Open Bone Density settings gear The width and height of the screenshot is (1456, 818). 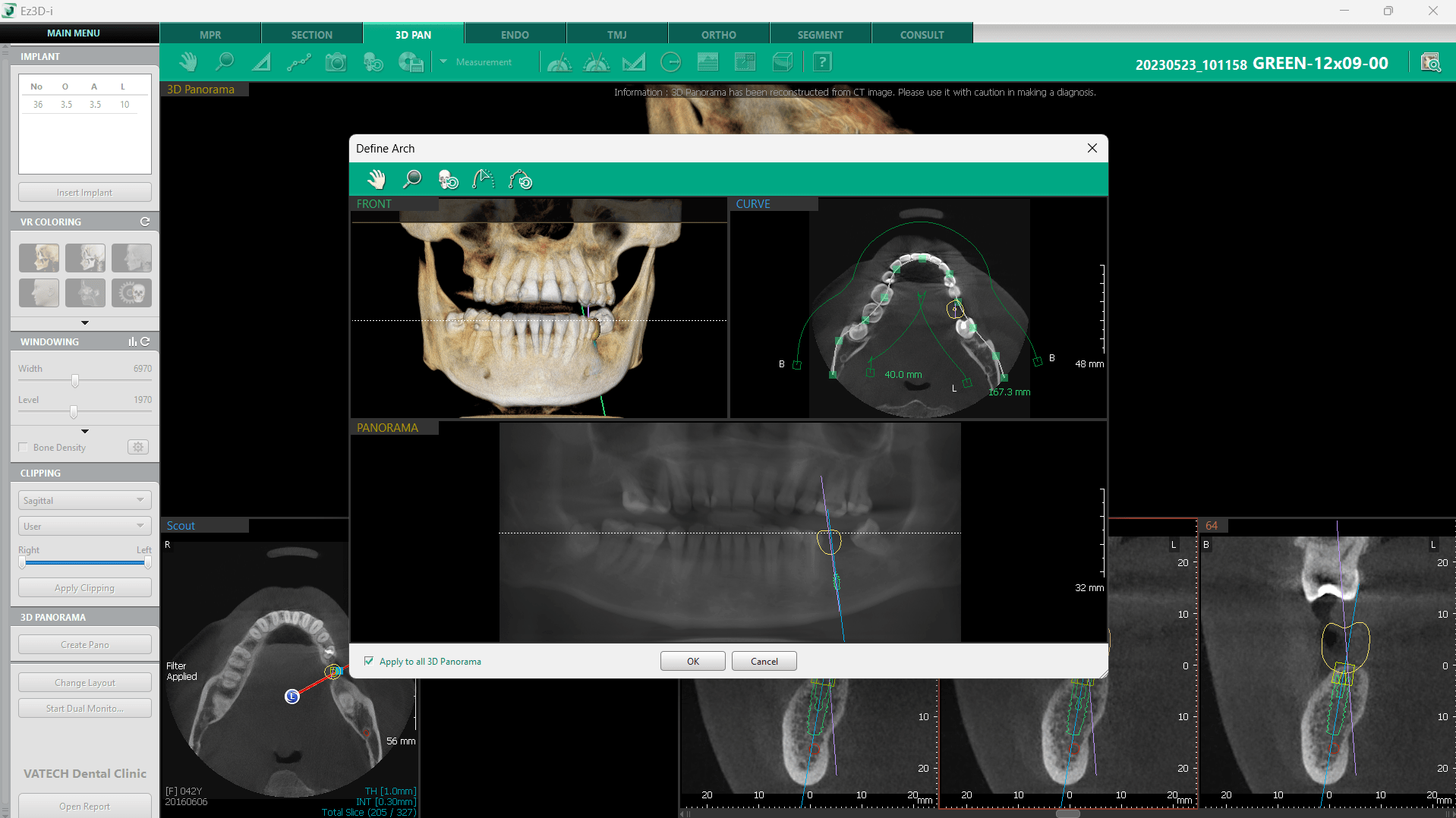(x=138, y=447)
